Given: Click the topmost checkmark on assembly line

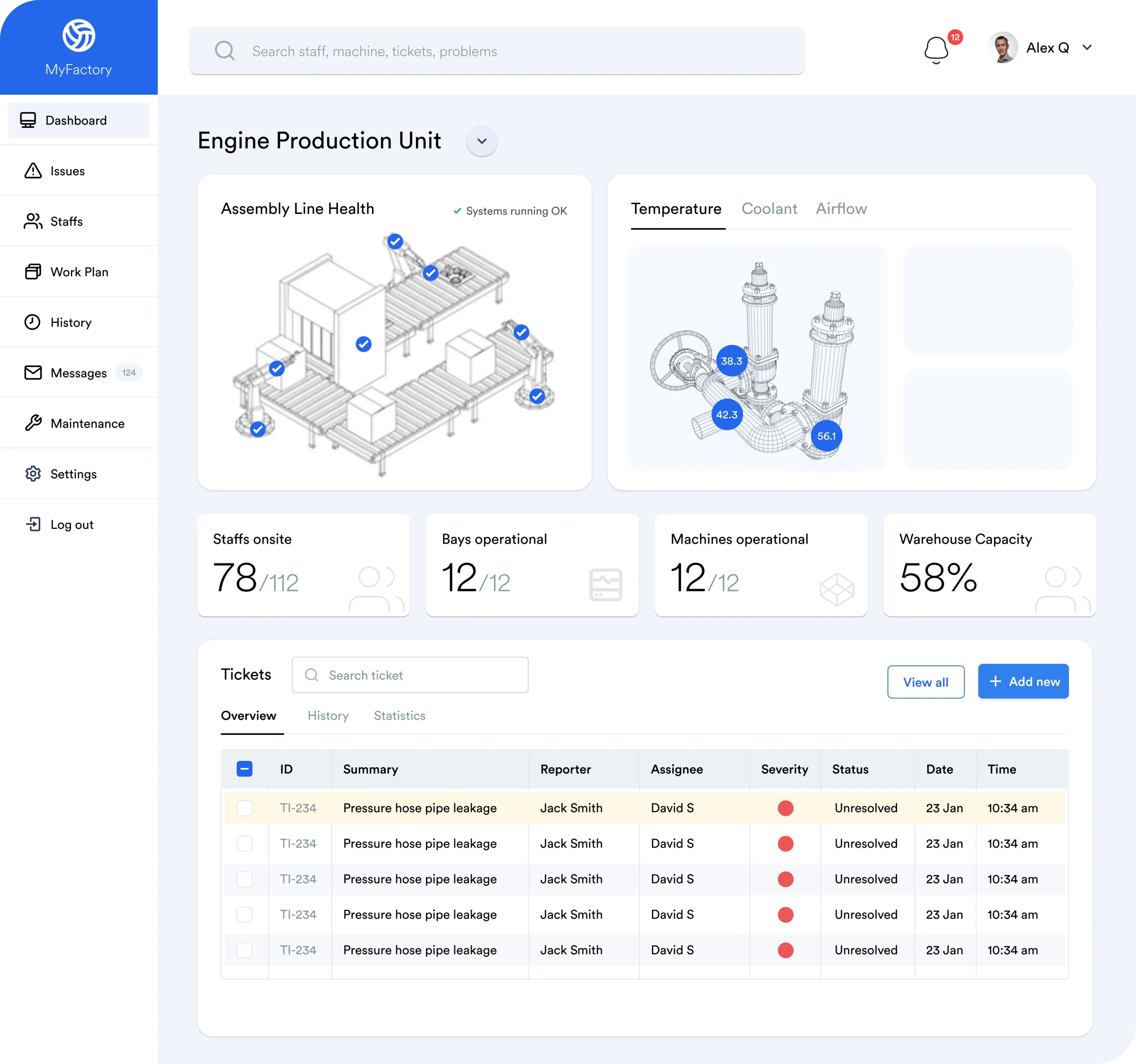Looking at the screenshot, I should [x=395, y=241].
